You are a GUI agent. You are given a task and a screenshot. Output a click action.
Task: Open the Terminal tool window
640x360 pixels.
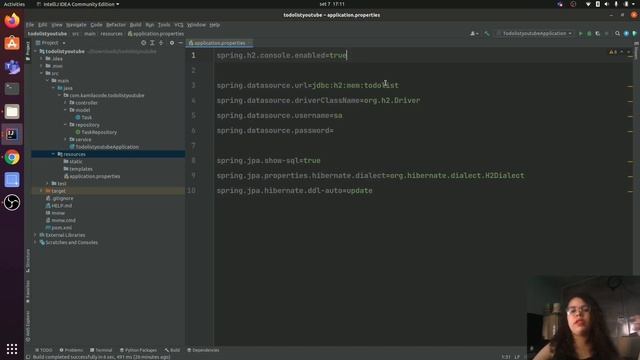101,350
